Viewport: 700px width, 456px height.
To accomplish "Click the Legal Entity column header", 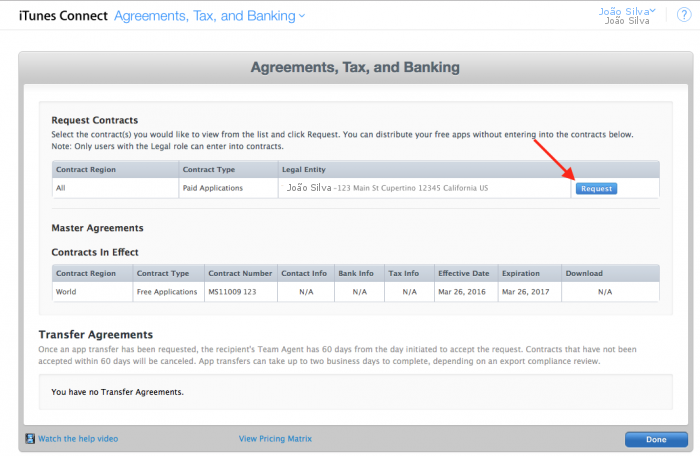I will [x=303, y=170].
